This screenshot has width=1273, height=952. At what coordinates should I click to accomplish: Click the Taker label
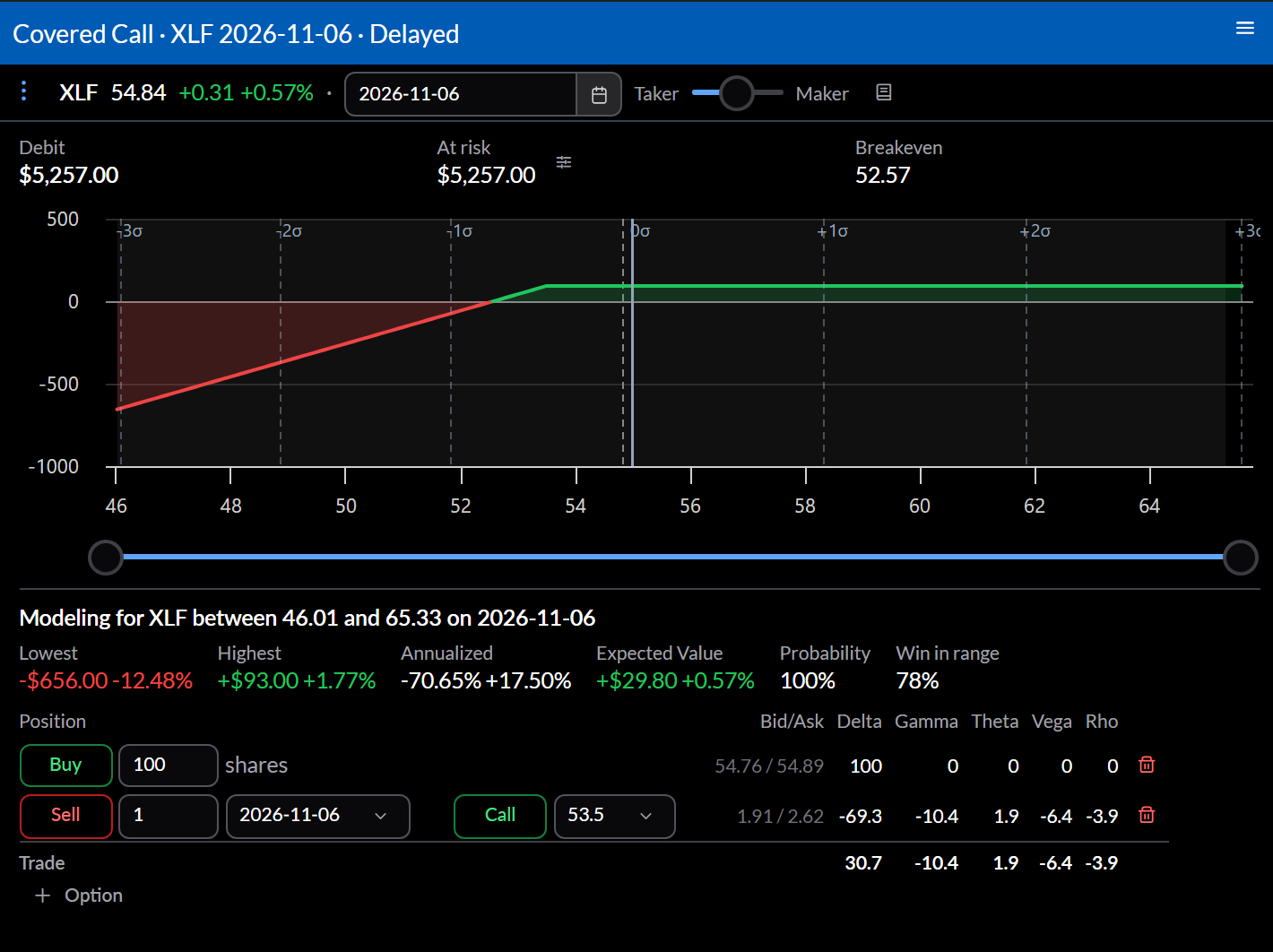[656, 93]
